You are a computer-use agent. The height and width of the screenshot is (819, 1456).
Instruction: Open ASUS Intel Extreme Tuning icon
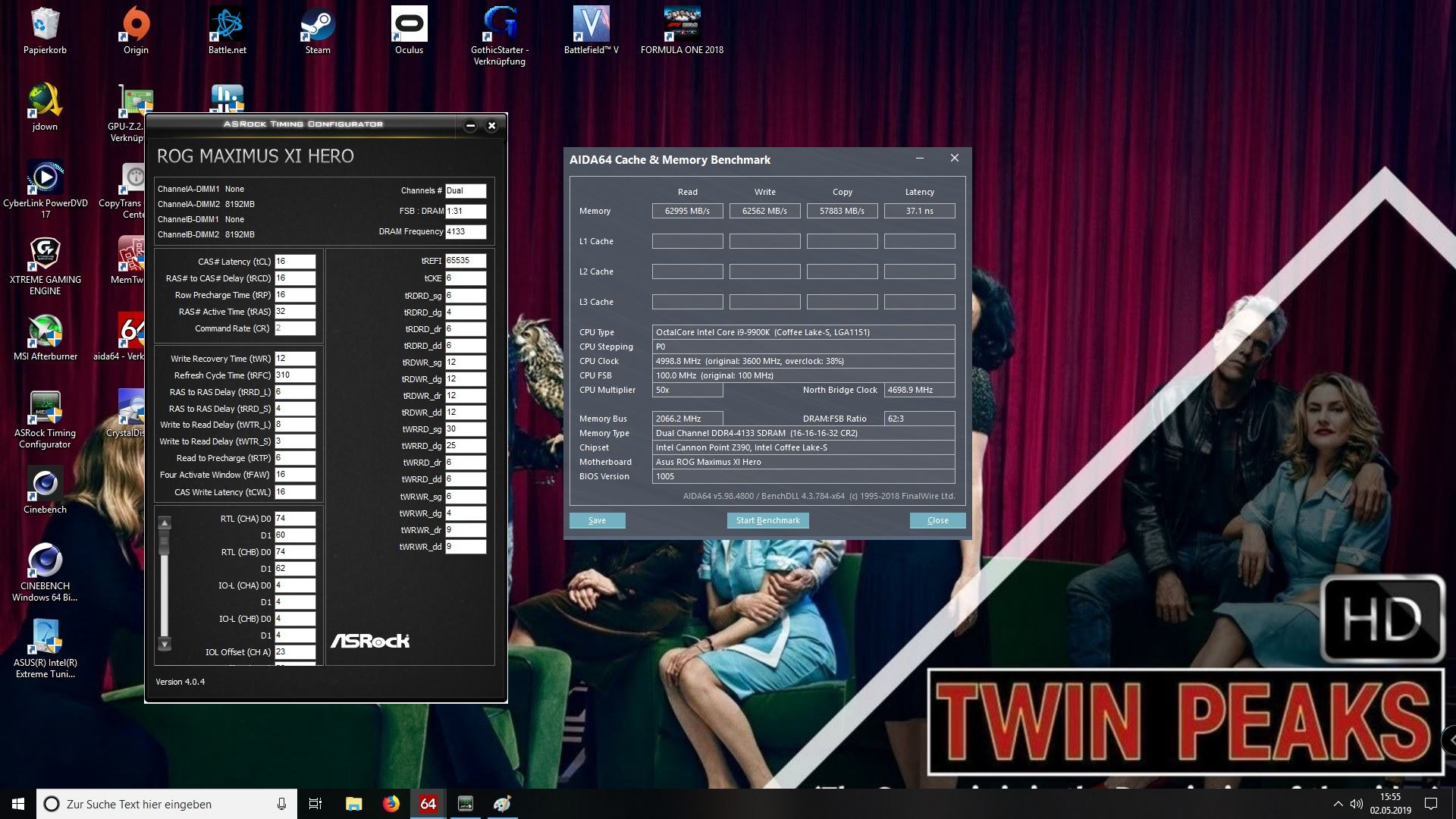pos(45,649)
